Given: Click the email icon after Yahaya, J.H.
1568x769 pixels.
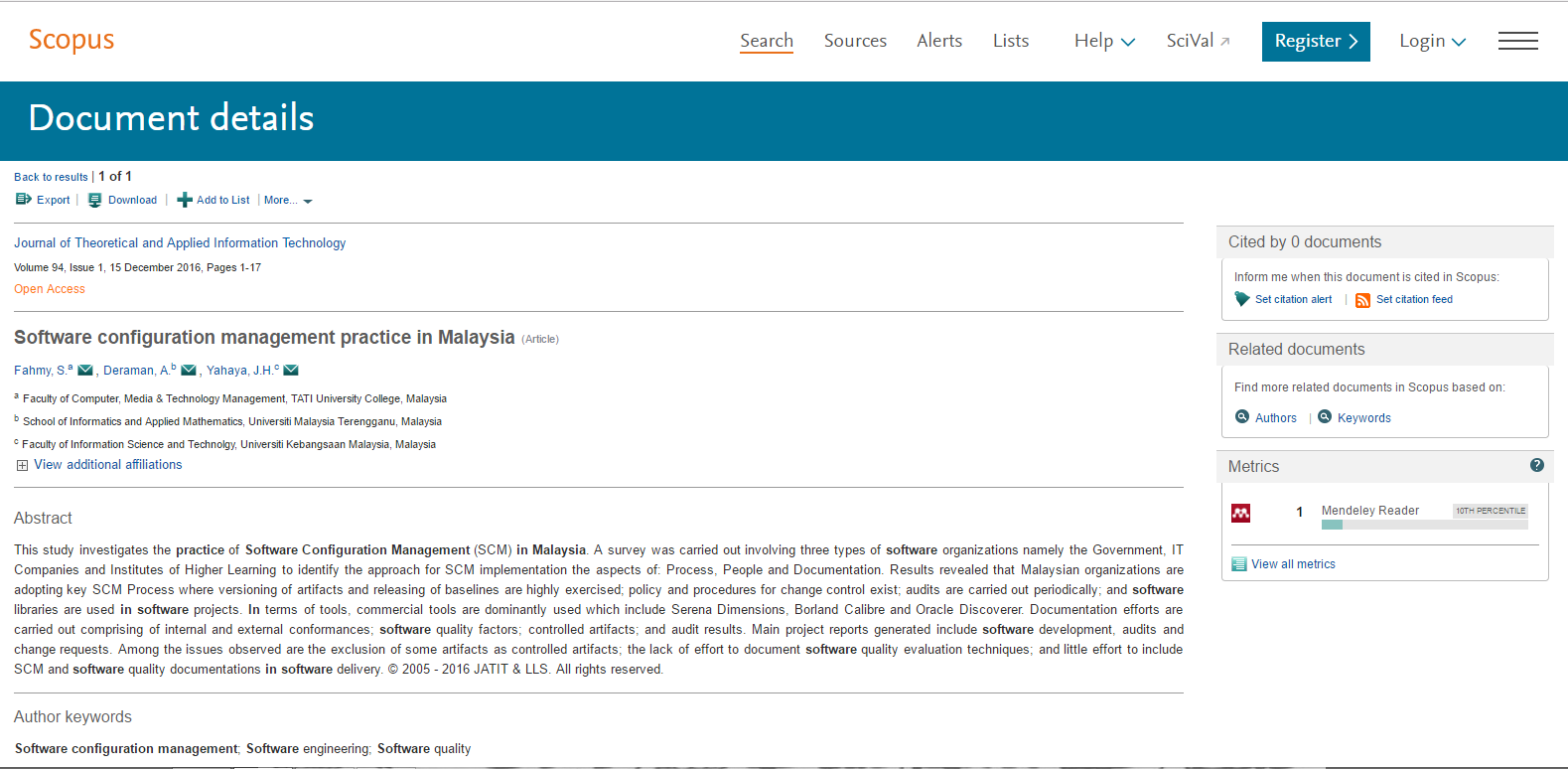Looking at the screenshot, I should click(291, 371).
